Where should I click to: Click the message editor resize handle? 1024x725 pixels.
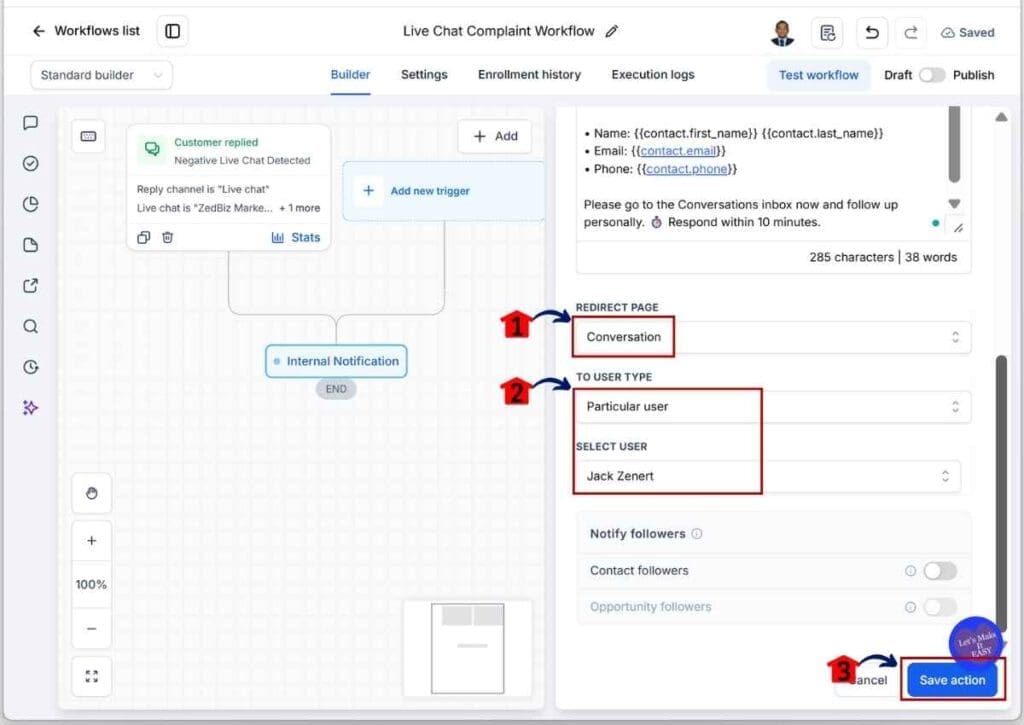[x=958, y=228]
